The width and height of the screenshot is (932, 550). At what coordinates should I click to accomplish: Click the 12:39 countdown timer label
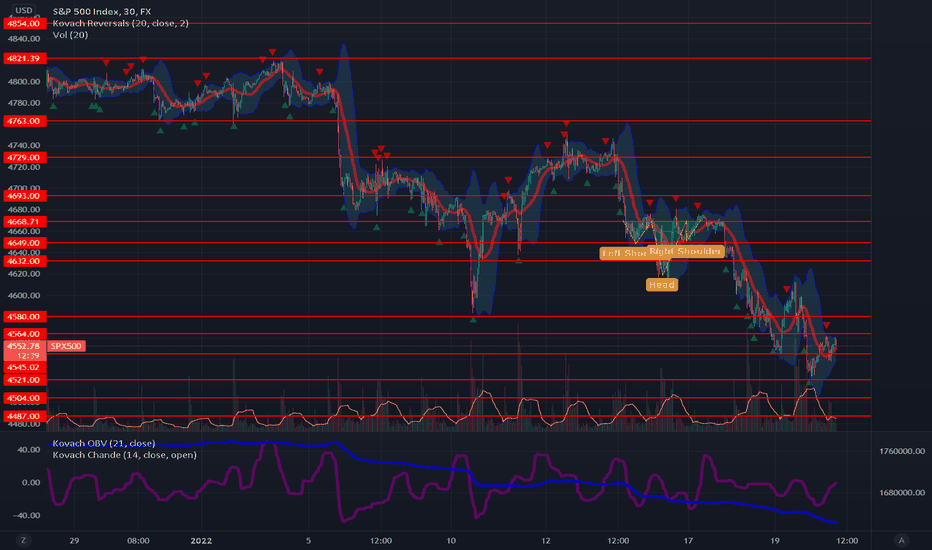(28, 356)
